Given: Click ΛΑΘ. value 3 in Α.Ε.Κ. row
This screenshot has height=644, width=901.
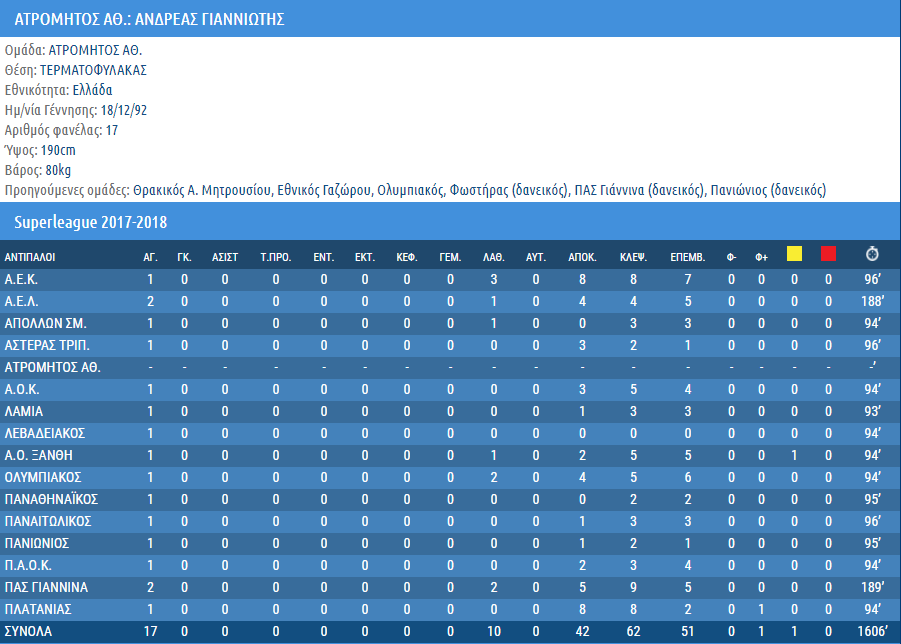Looking at the screenshot, I should coord(494,280).
